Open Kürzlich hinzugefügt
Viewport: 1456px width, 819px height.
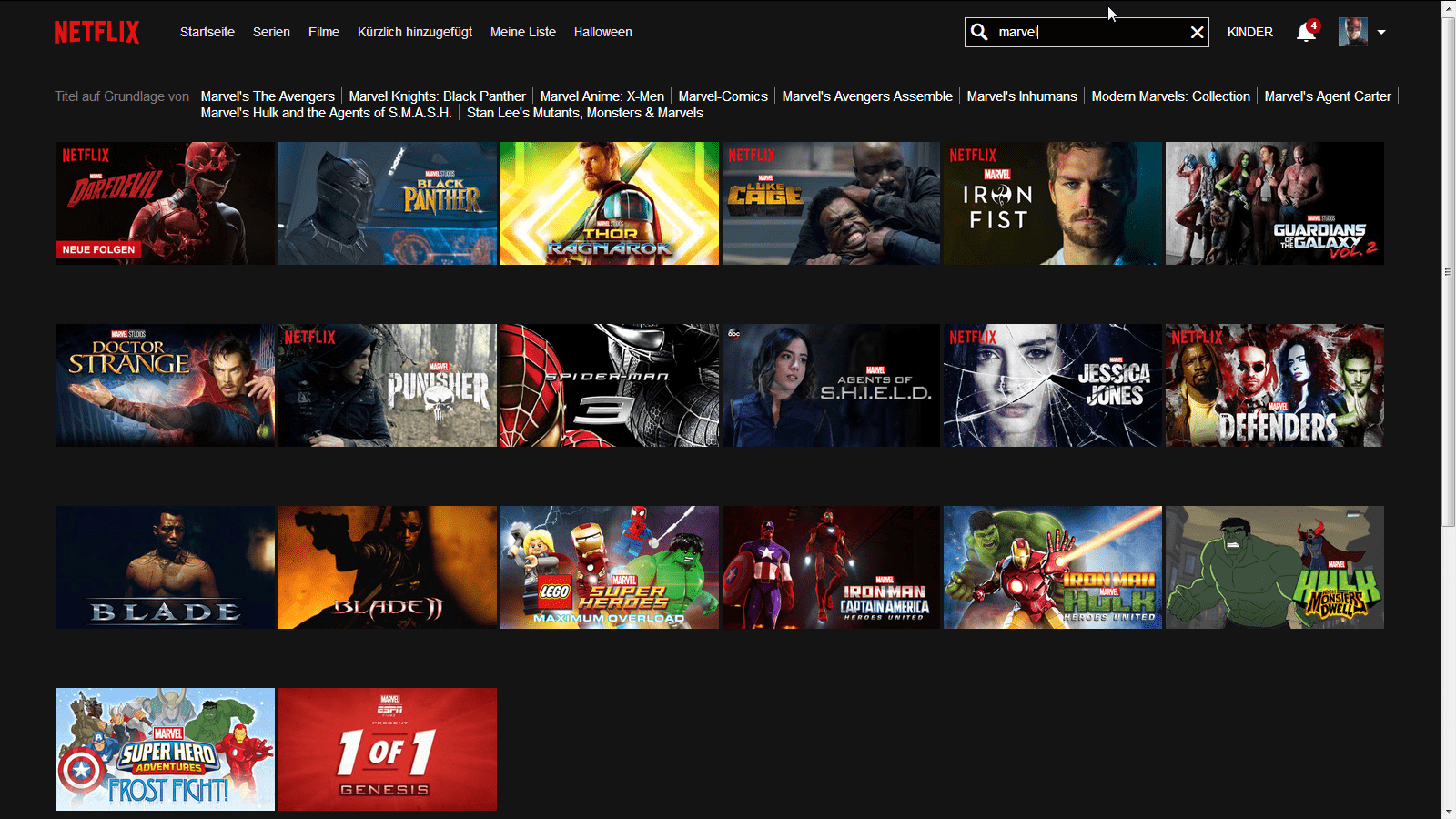(415, 32)
